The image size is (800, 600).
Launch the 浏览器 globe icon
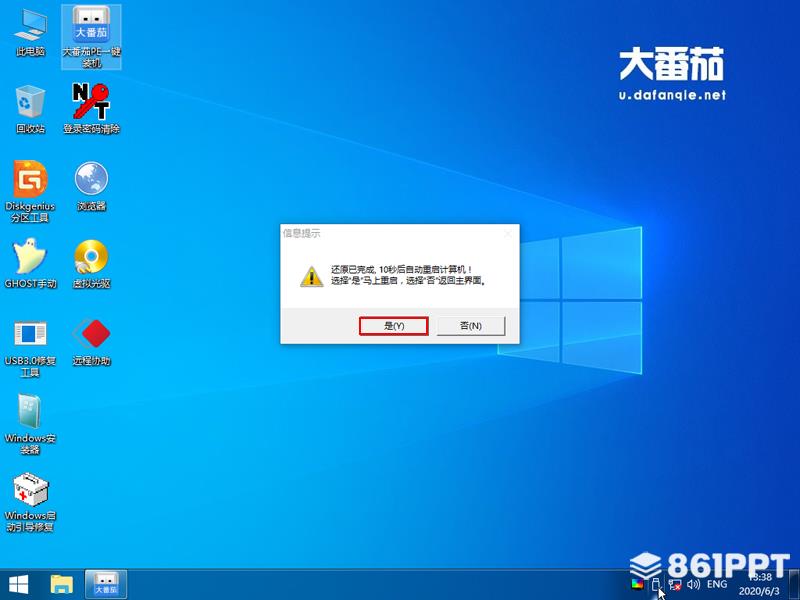[x=91, y=187]
